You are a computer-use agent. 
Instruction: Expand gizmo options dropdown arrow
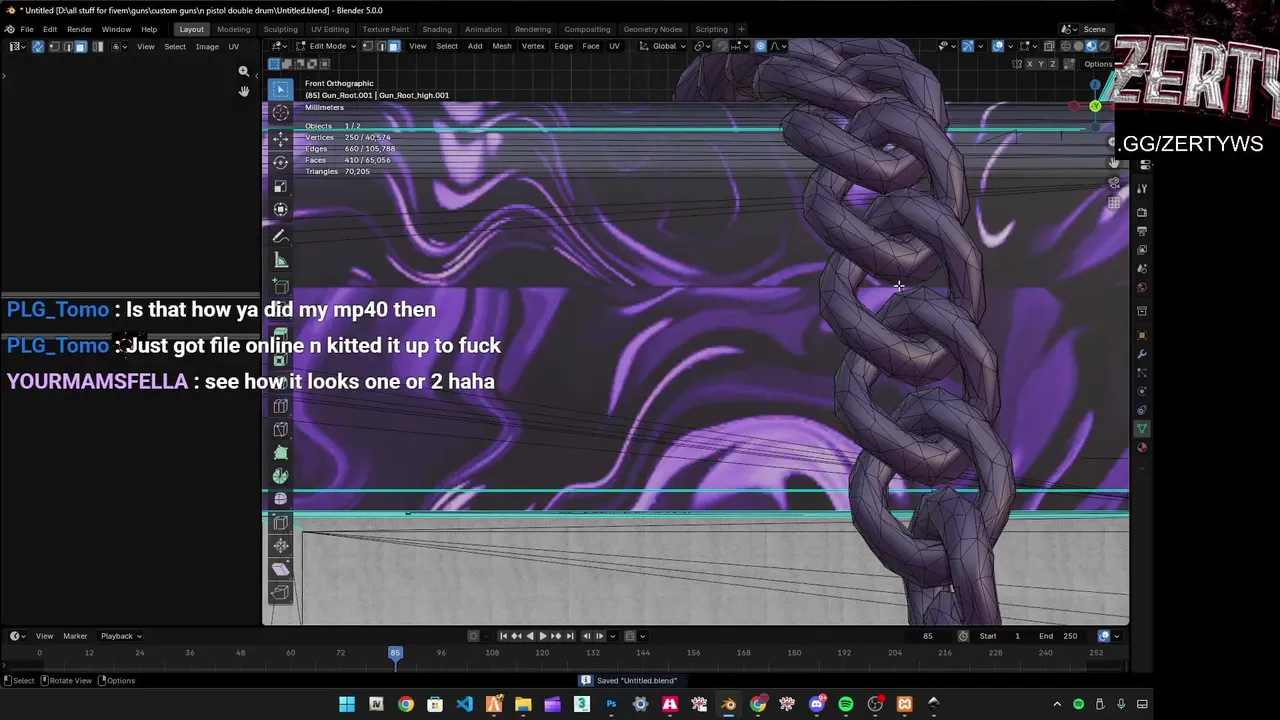tap(980, 46)
